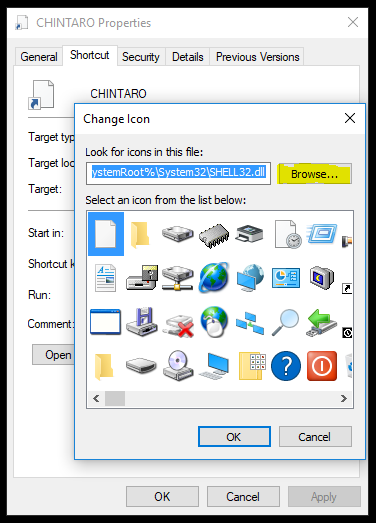Click the icon list right scroll arrow
Screen dimensions: 376x523
[x=344, y=398]
